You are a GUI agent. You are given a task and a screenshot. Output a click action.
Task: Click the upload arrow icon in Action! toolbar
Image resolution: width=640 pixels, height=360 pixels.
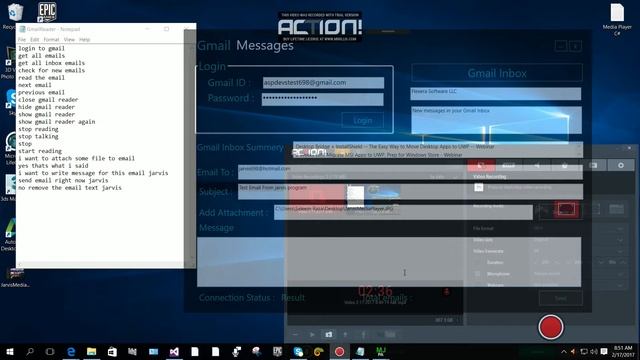(345, 335)
